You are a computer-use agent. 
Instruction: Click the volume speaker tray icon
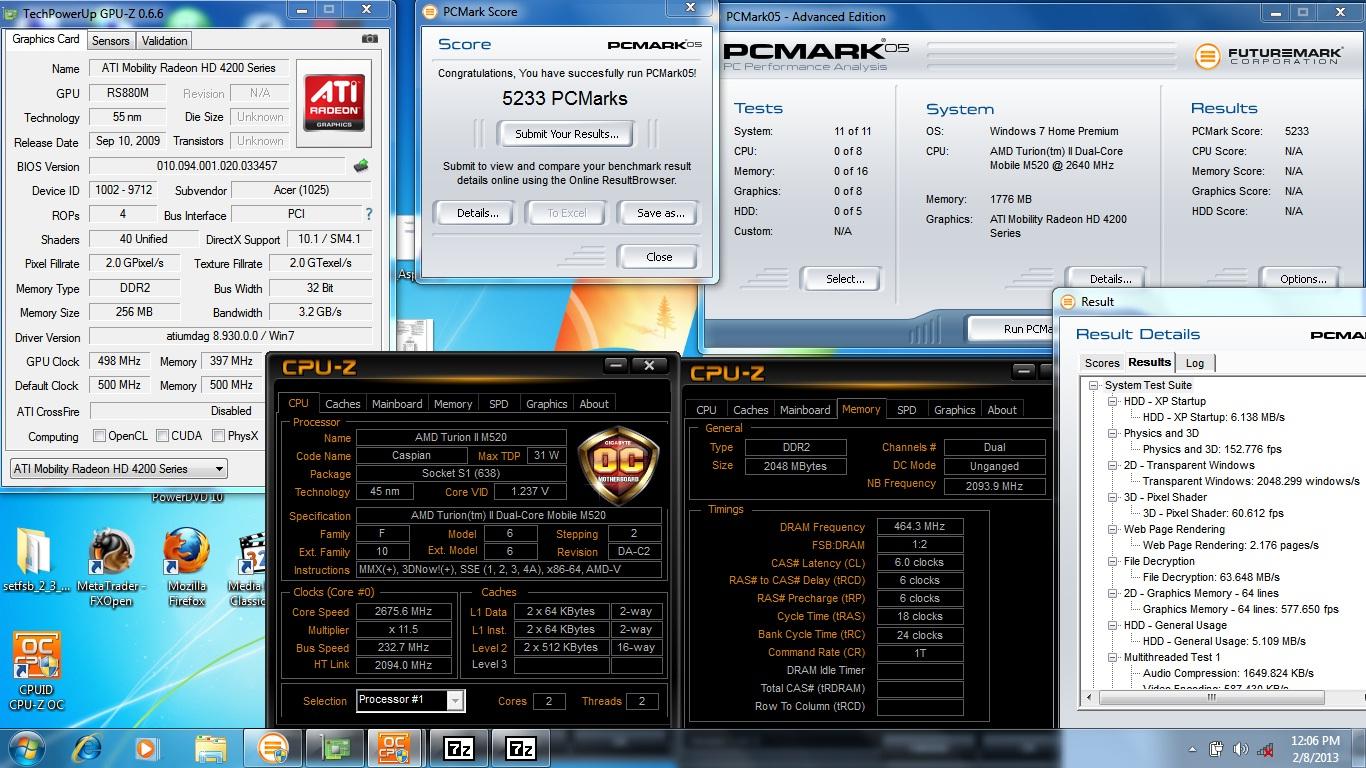pyautogui.click(x=1241, y=748)
